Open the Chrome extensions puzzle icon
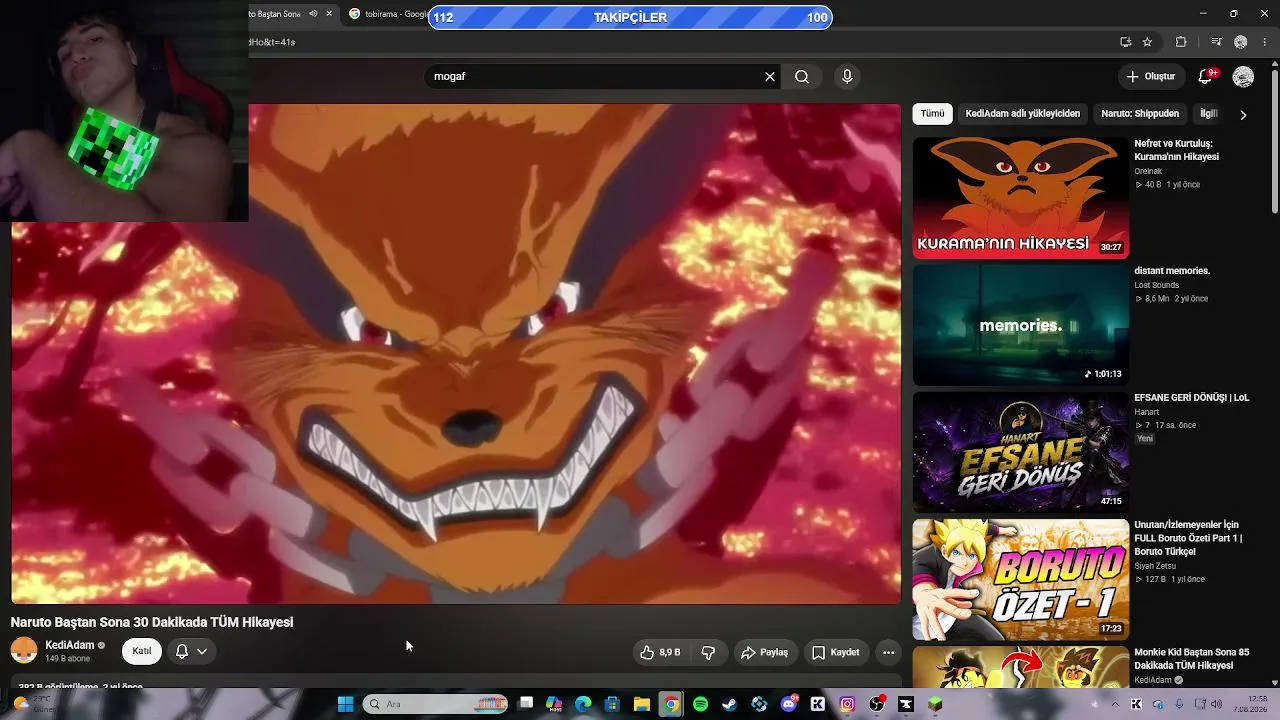The image size is (1280, 720). [x=1181, y=42]
